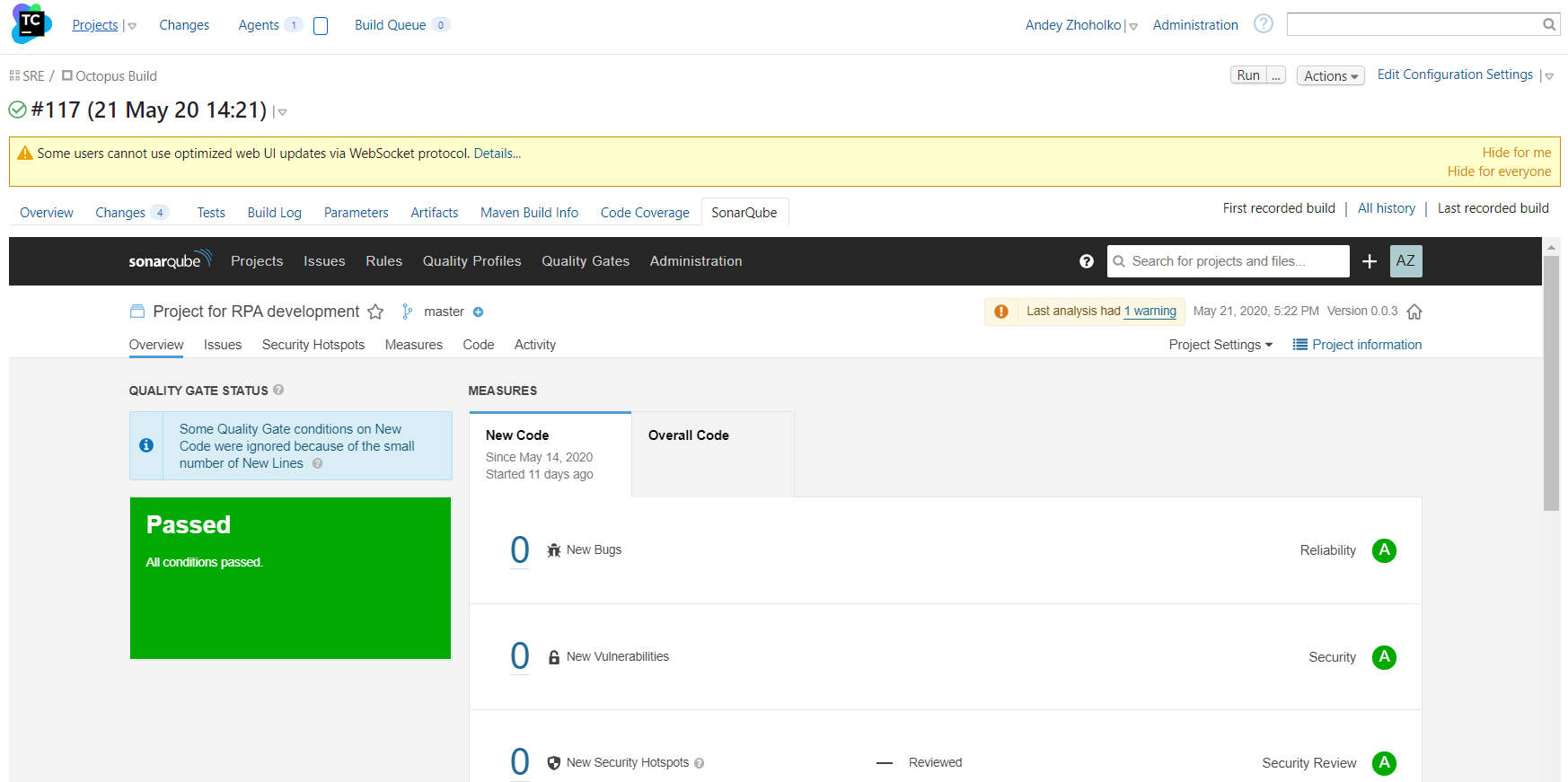
Task: Open the AZ user avatar menu
Action: (1406, 261)
